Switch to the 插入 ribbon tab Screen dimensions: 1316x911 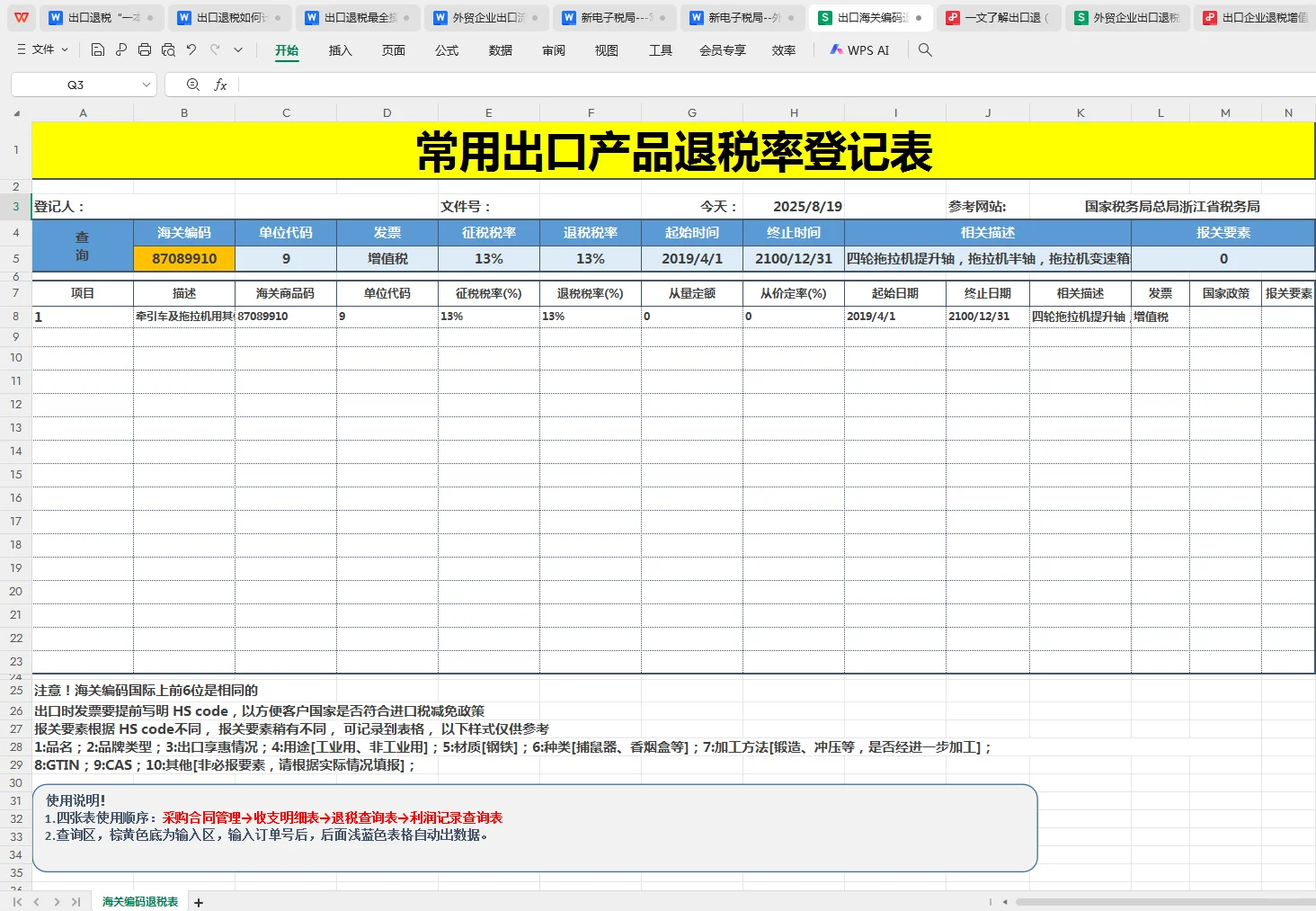[340, 51]
